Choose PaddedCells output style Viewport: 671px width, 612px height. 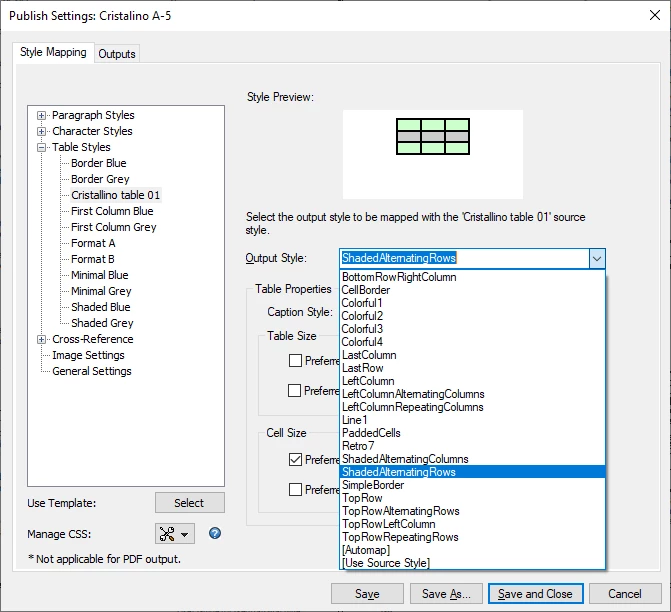[472, 433]
